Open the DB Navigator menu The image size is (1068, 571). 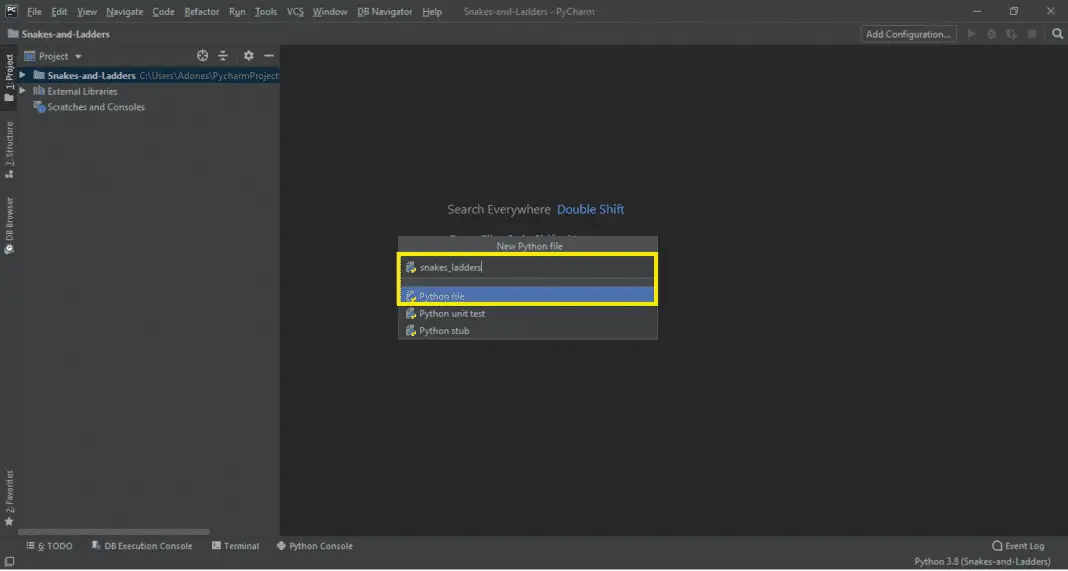pyautogui.click(x=384, y=12)
